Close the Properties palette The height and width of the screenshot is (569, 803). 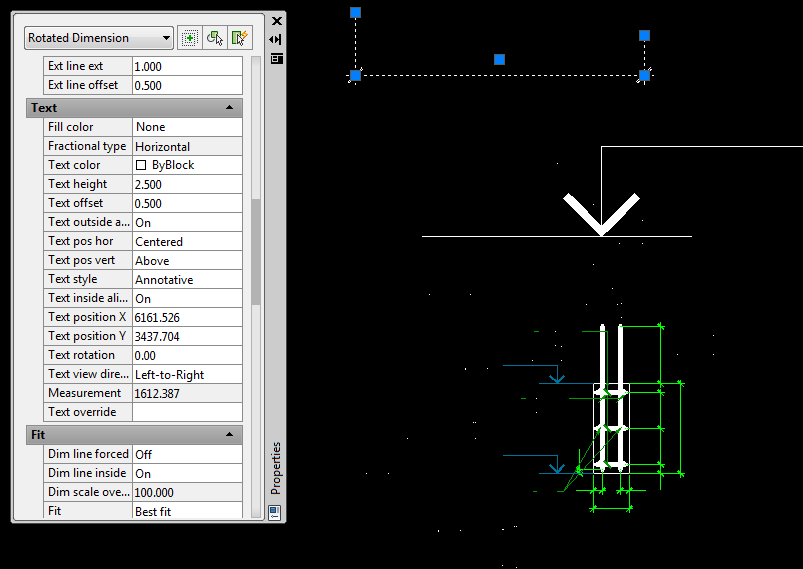[x=277, y=21]
